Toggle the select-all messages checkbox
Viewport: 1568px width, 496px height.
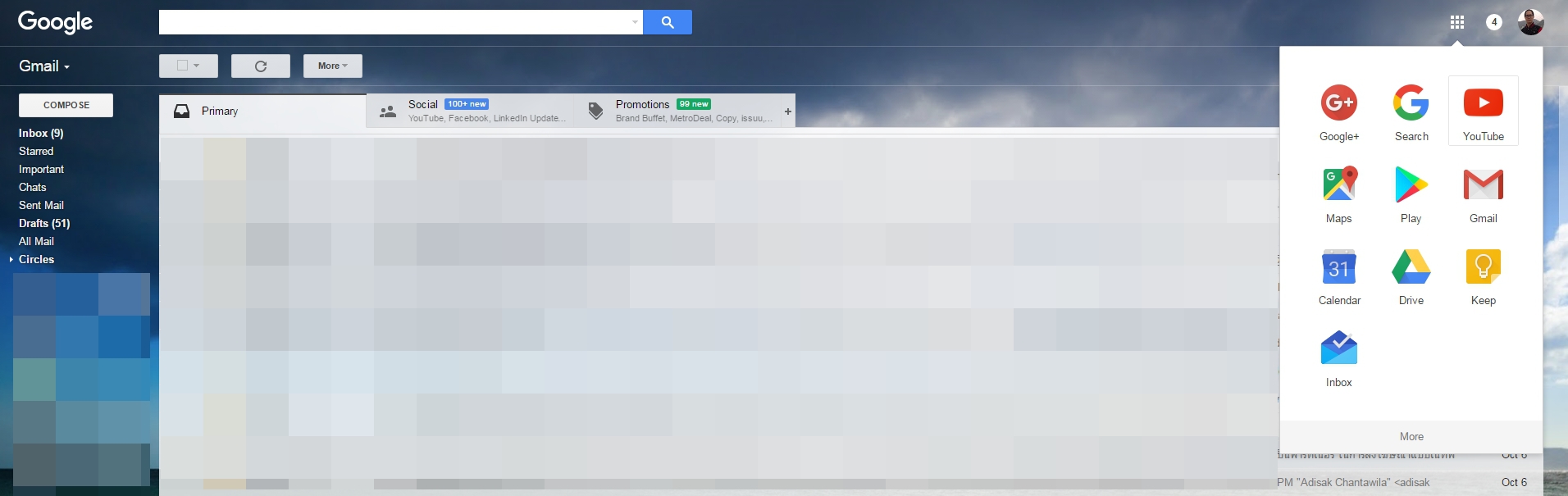tap(183, 66)
